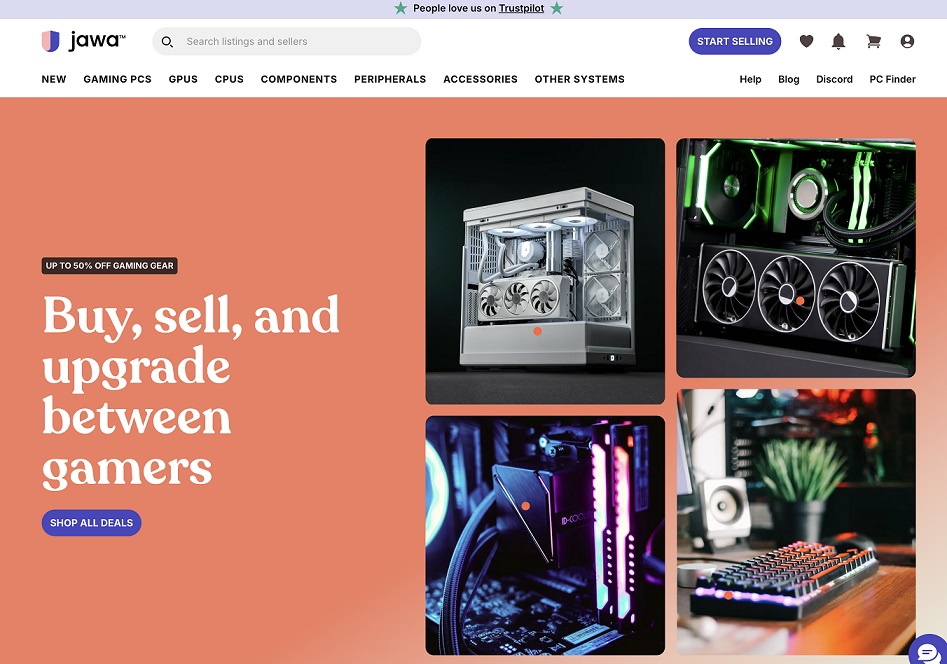Click the green star beside Trustpilot
Viewport: 947px width, 664px height.
557,8
